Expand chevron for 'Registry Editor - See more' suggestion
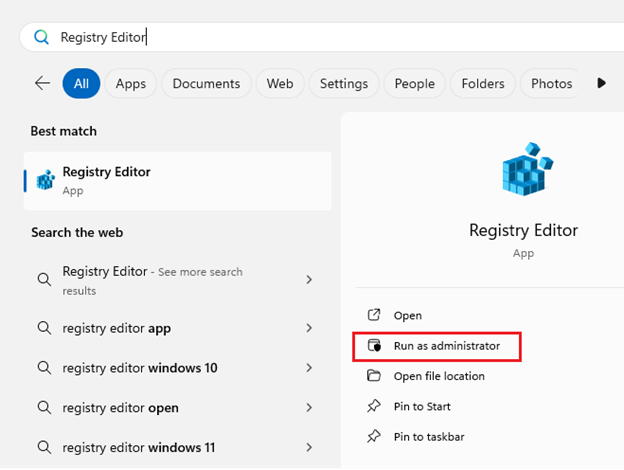624x470 pixels. coord(309,279)
